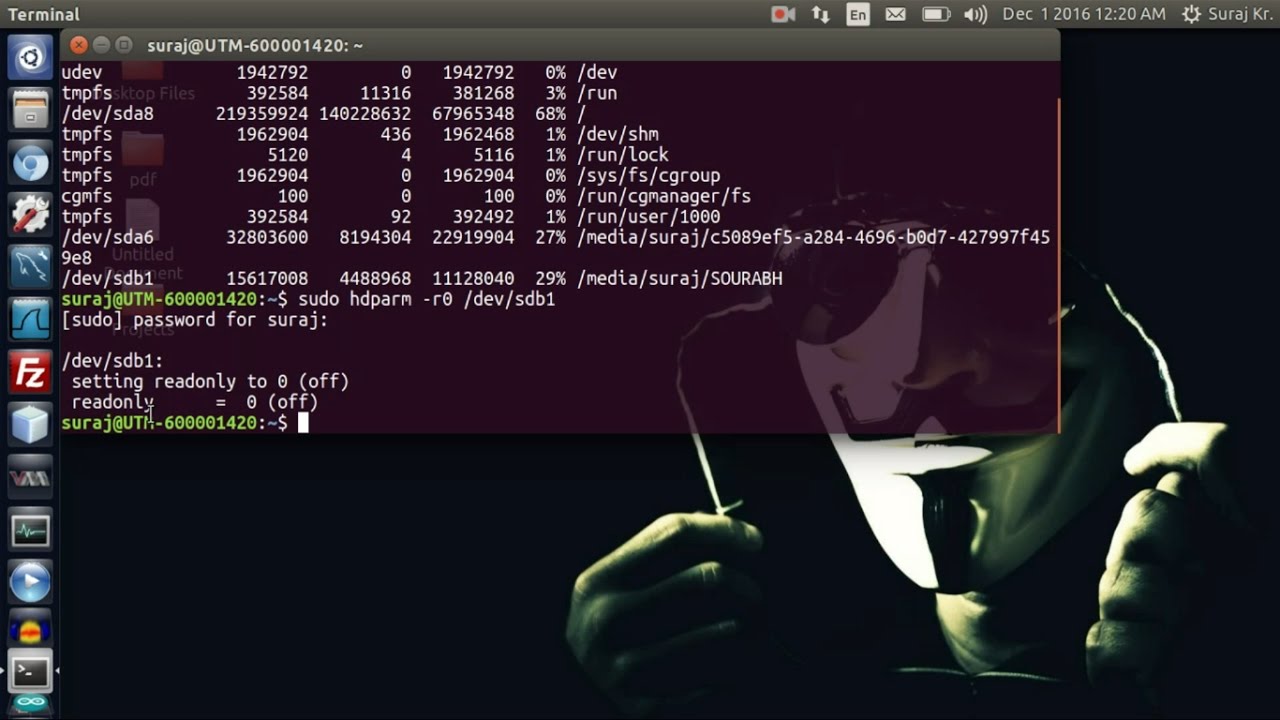Click the '68%' usage value
The width and height of the screenshot is (1280, 720).
[x=551, y=114]
